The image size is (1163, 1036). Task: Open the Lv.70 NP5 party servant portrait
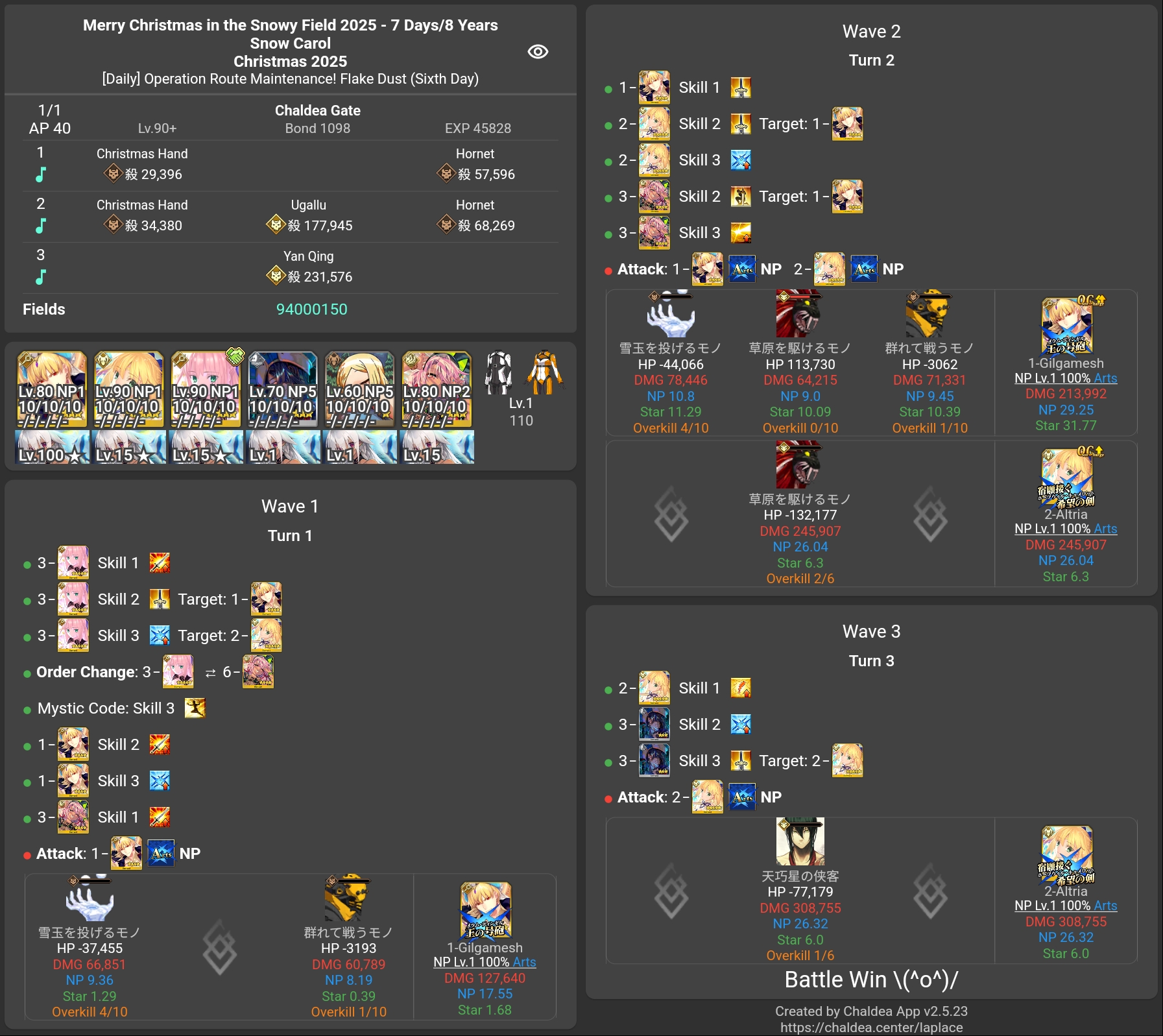tap(283, 389)
